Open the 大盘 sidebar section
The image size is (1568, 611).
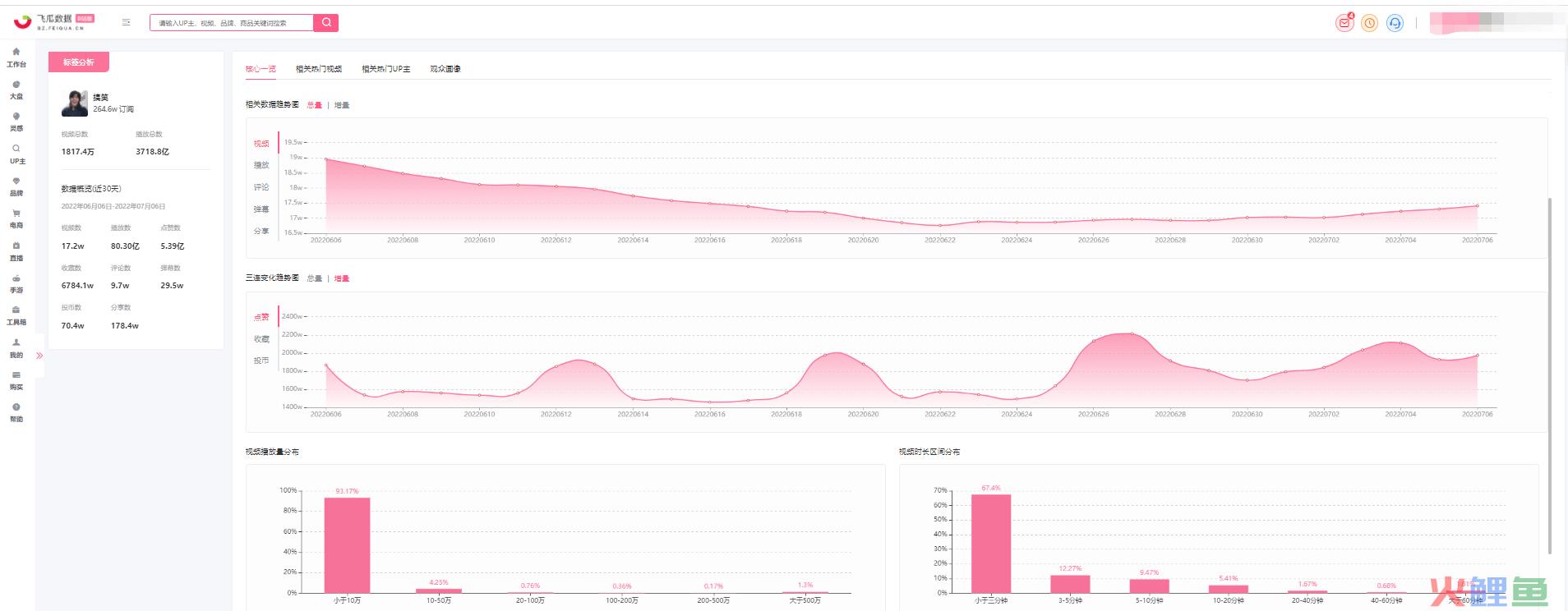(16, 90)
